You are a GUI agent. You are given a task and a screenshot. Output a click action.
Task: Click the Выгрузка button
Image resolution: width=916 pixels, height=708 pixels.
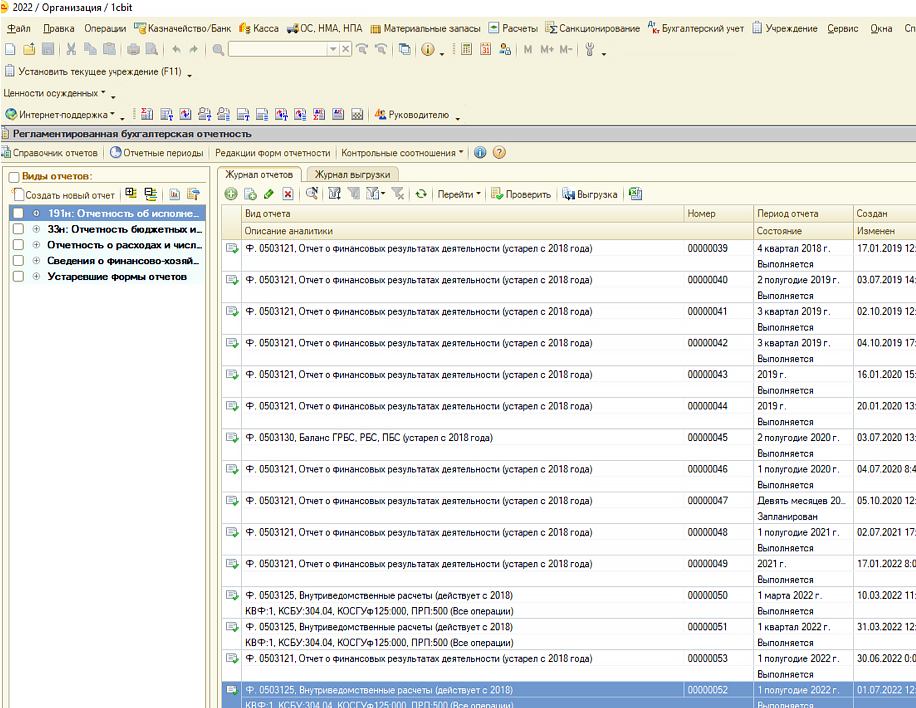(590, 194)
